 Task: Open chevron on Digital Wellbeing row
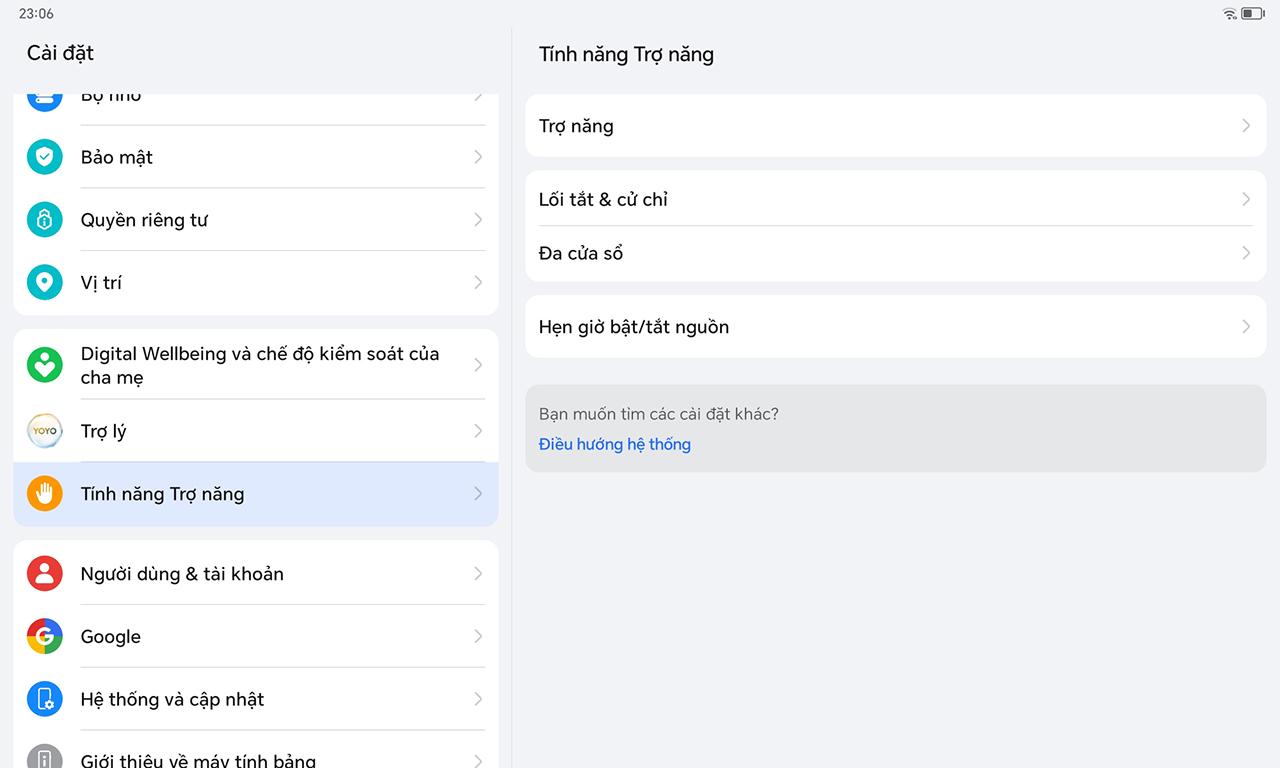pos(478,365)
